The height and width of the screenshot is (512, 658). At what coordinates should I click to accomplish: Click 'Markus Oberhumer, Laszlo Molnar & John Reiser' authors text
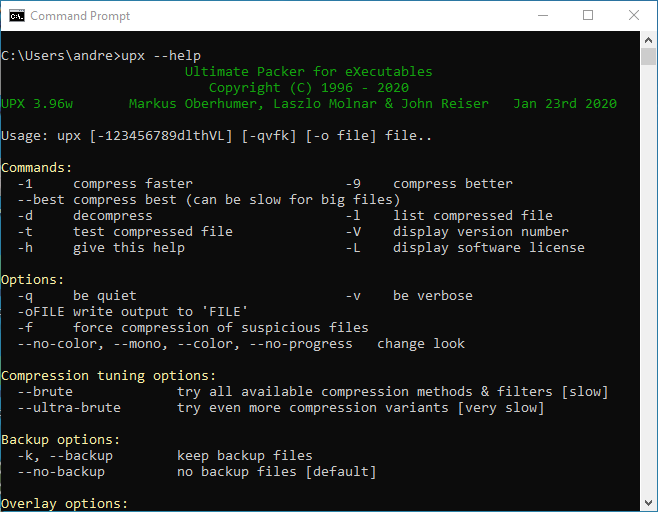tap(309, 104)
